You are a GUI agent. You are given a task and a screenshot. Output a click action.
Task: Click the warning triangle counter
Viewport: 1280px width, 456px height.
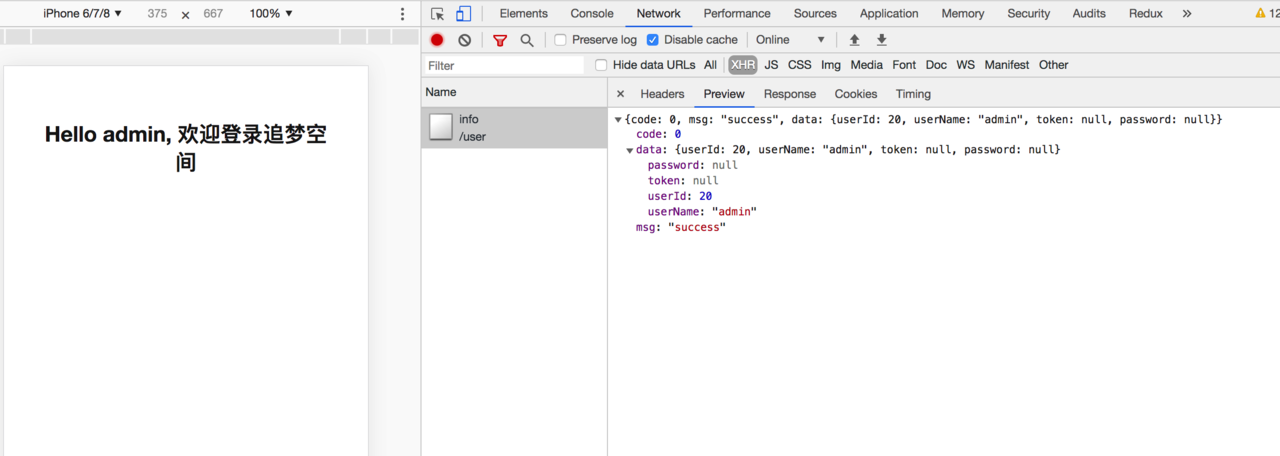(x=1266, y=14)
